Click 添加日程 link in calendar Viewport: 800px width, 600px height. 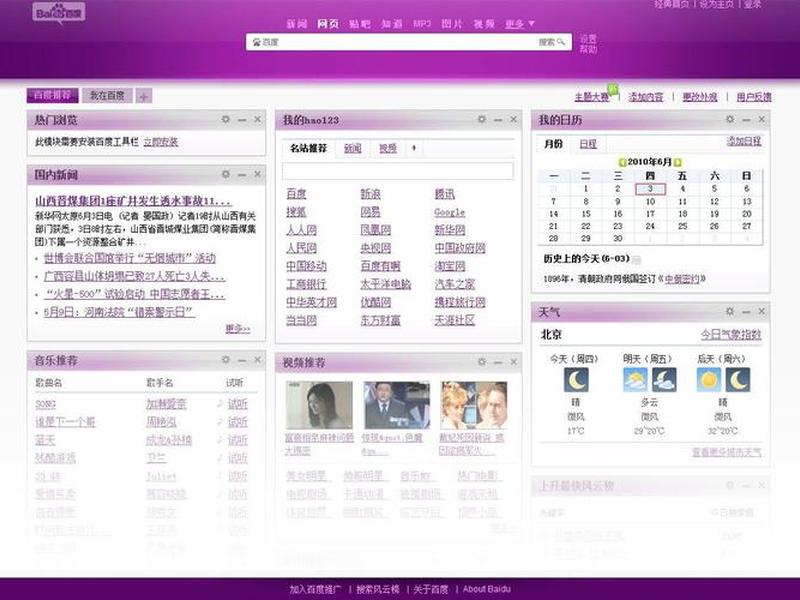tap(744, 141)
